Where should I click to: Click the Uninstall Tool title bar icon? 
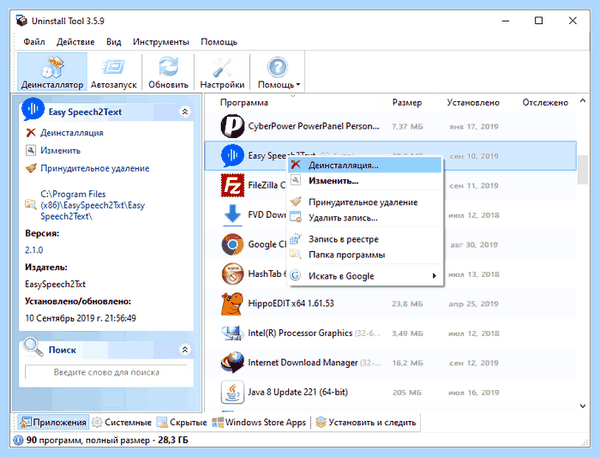coord(21,21)
